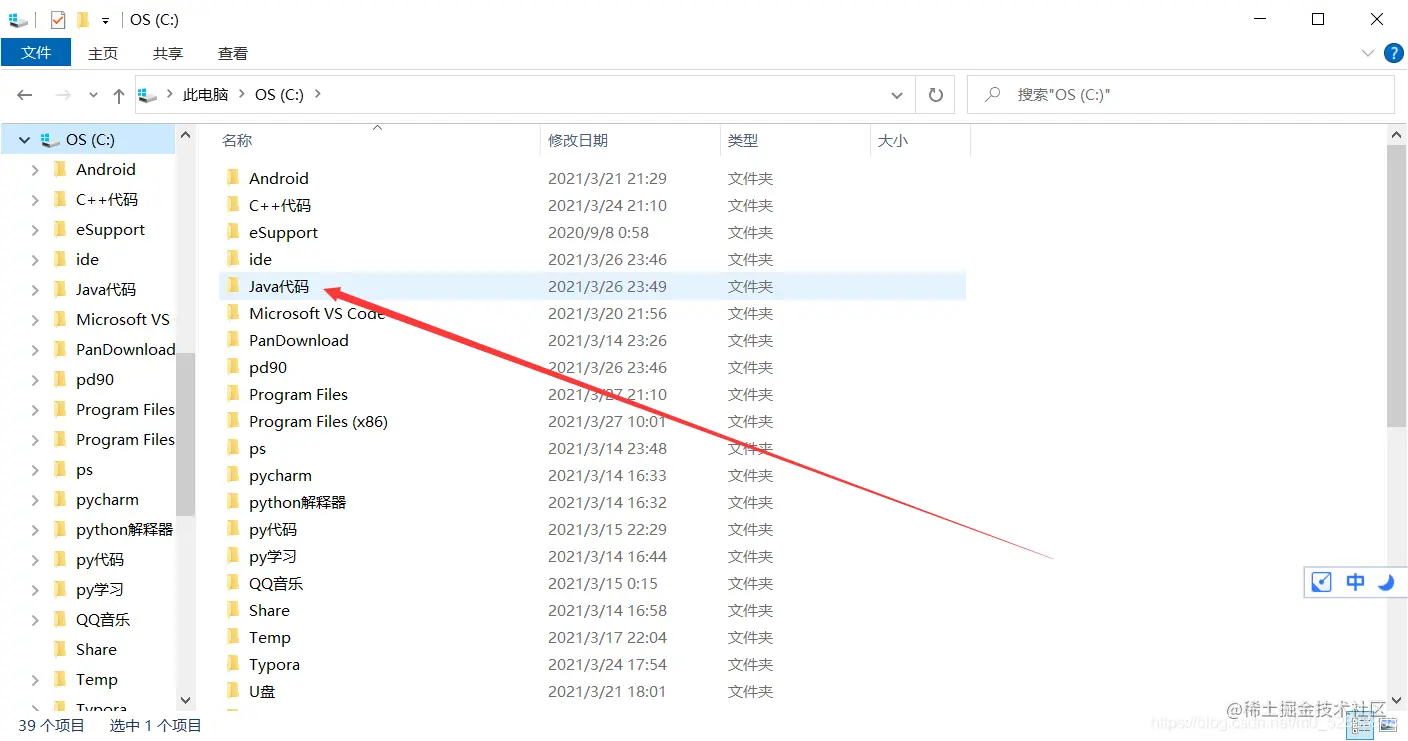Select the python解释器 folder icon in list
The image size is (1408, 741).
click(233, 502)
